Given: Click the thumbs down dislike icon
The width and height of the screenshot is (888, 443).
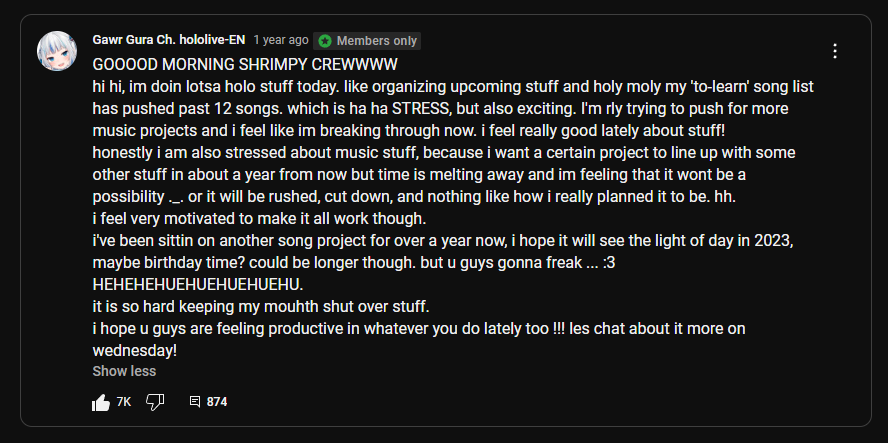Looking at the screenshot, I should point(155,402).
